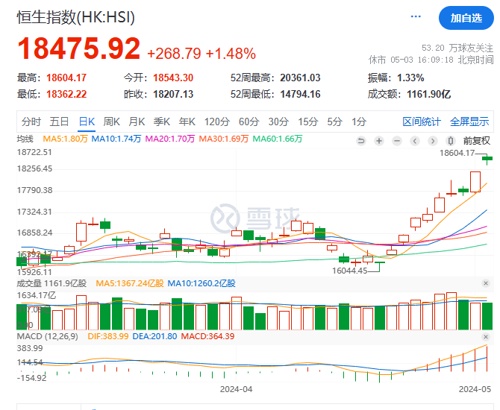
Task: Select the 1分 interval tab
Action: tap(359, 122)
